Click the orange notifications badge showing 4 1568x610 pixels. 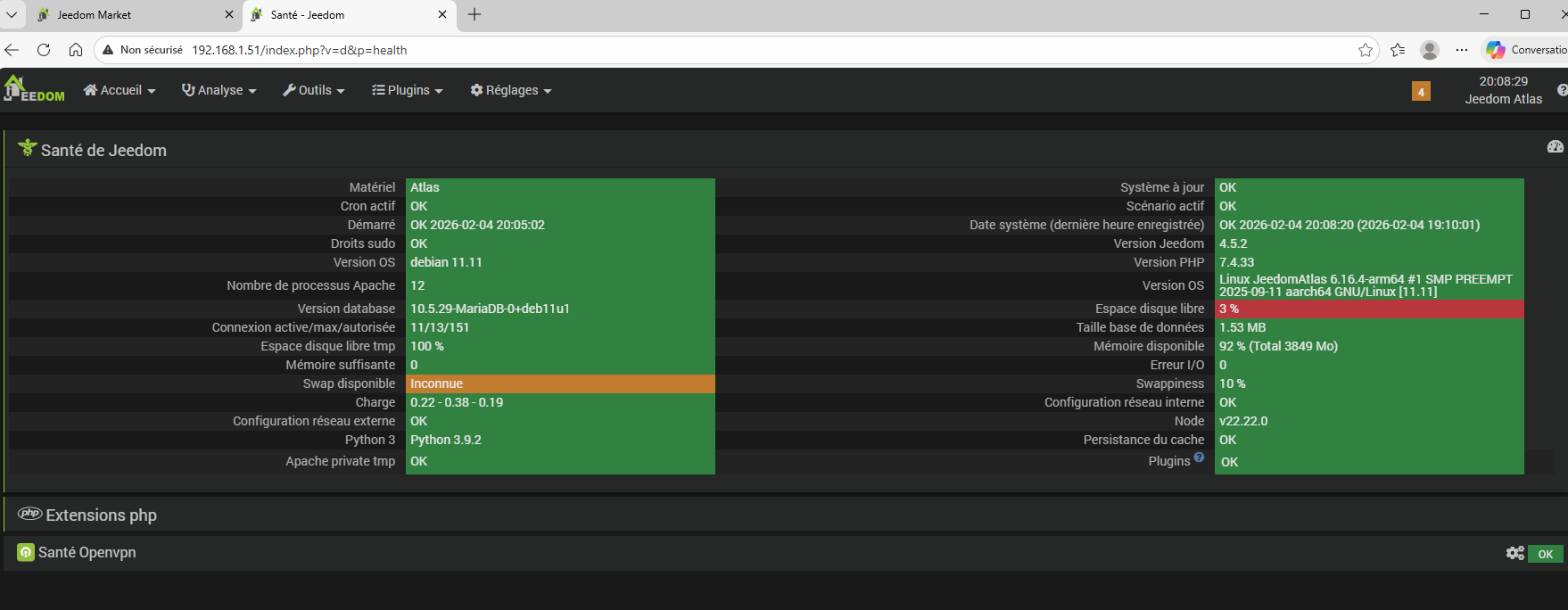[x=1421, y=91]
